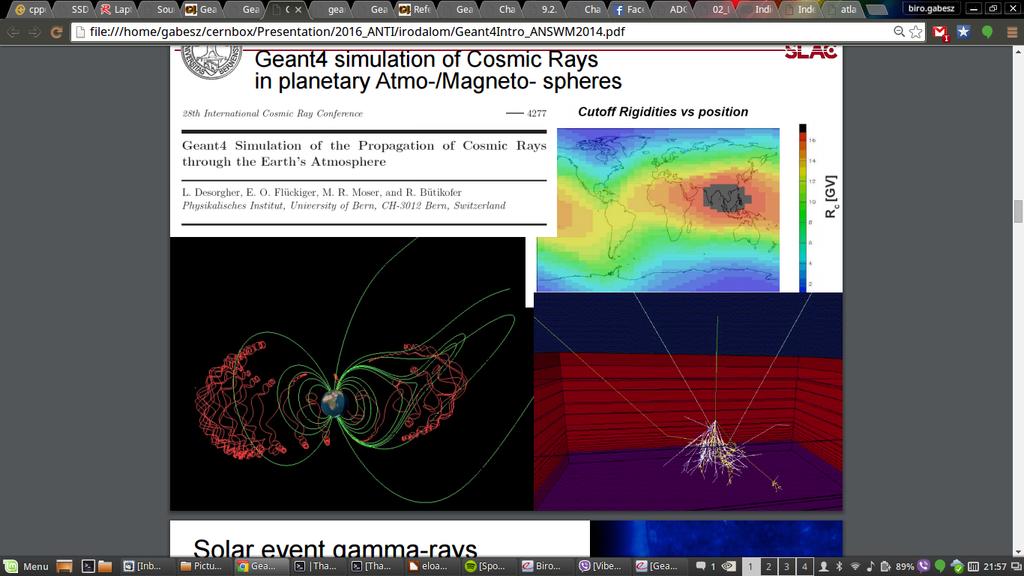Switch to the Viber '[Vibe...' taskbar window
The image size is (1024, 576).
click(600, 566)
